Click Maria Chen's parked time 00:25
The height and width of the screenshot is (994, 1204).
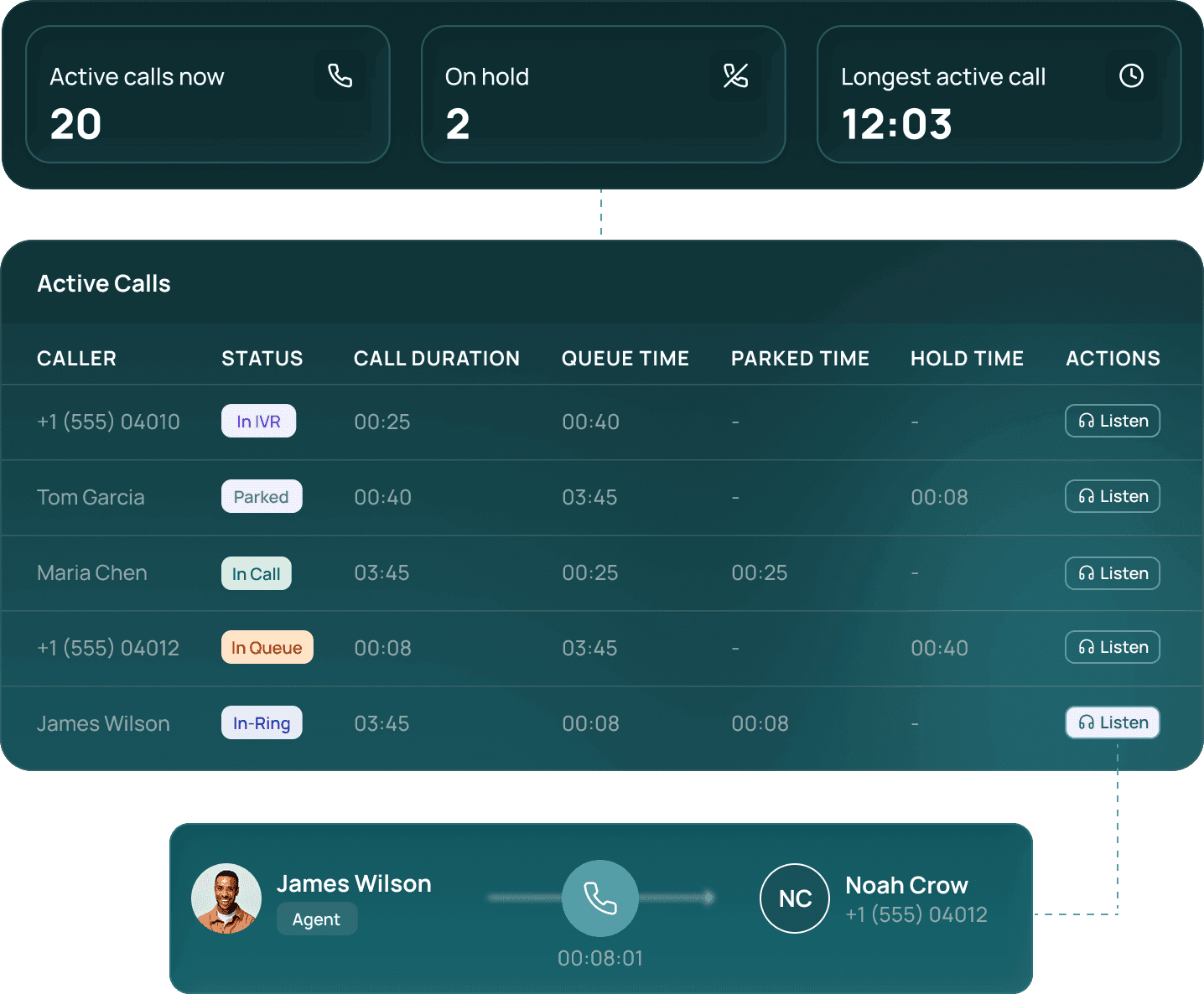[760, 572]
